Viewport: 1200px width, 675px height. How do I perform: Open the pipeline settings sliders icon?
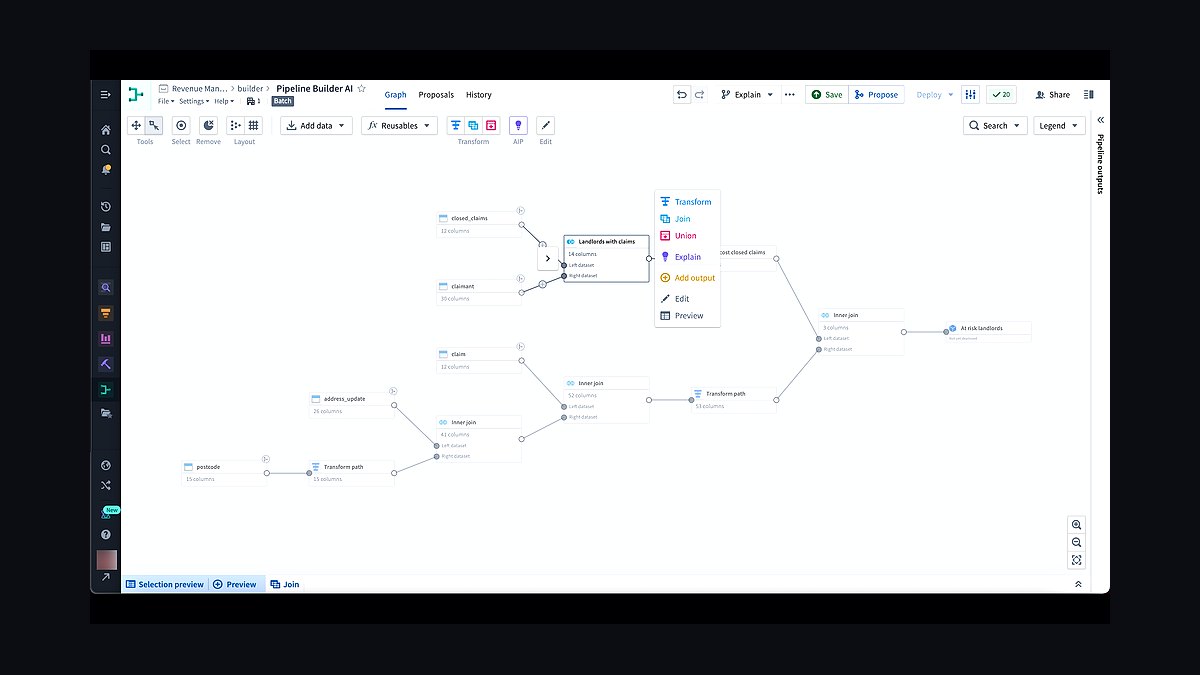tap(970, 95)
